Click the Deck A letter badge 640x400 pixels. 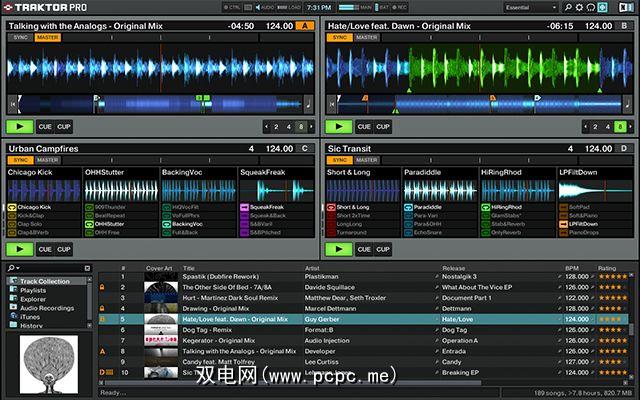point(305,26)
